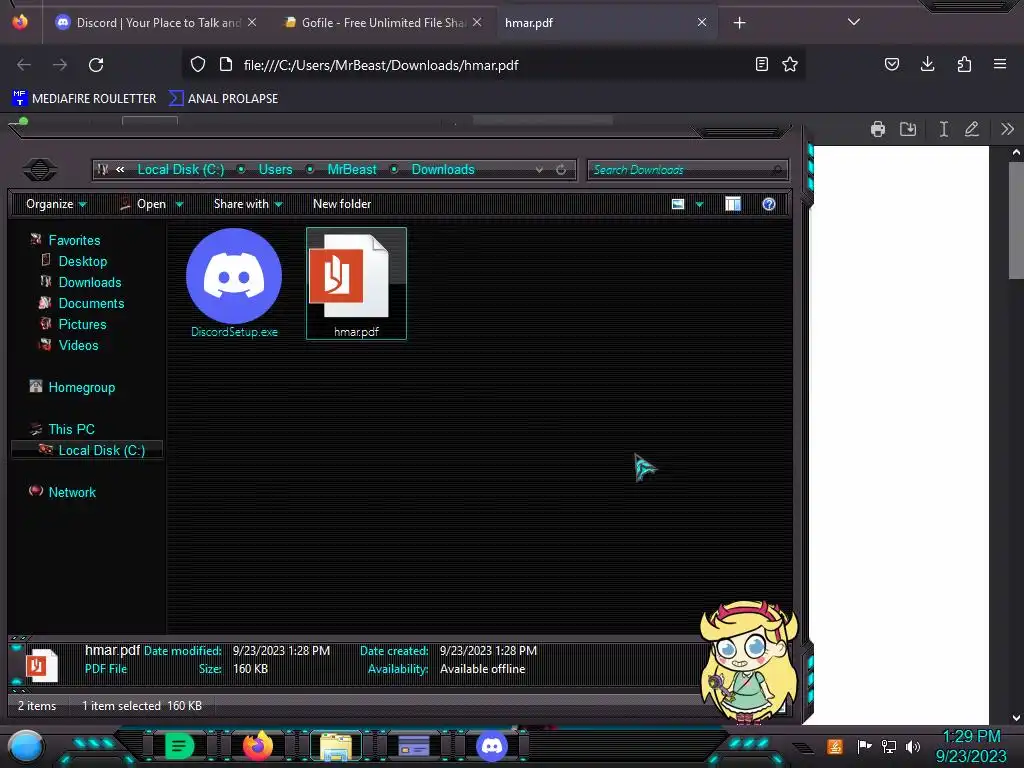Toggle the Explorer preview pane icon

[733, 204]
